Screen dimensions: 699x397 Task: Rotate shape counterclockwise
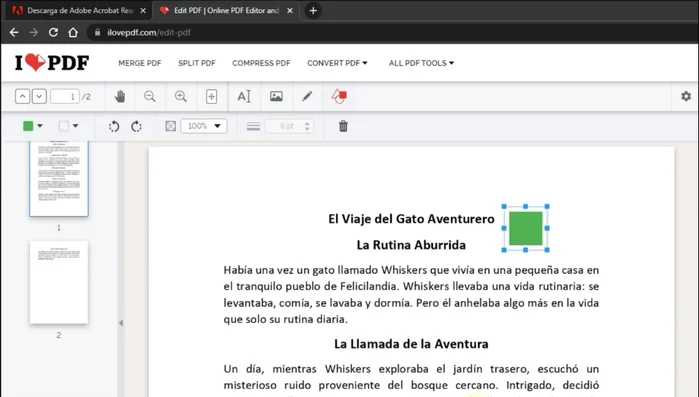(x=114, y=126)
